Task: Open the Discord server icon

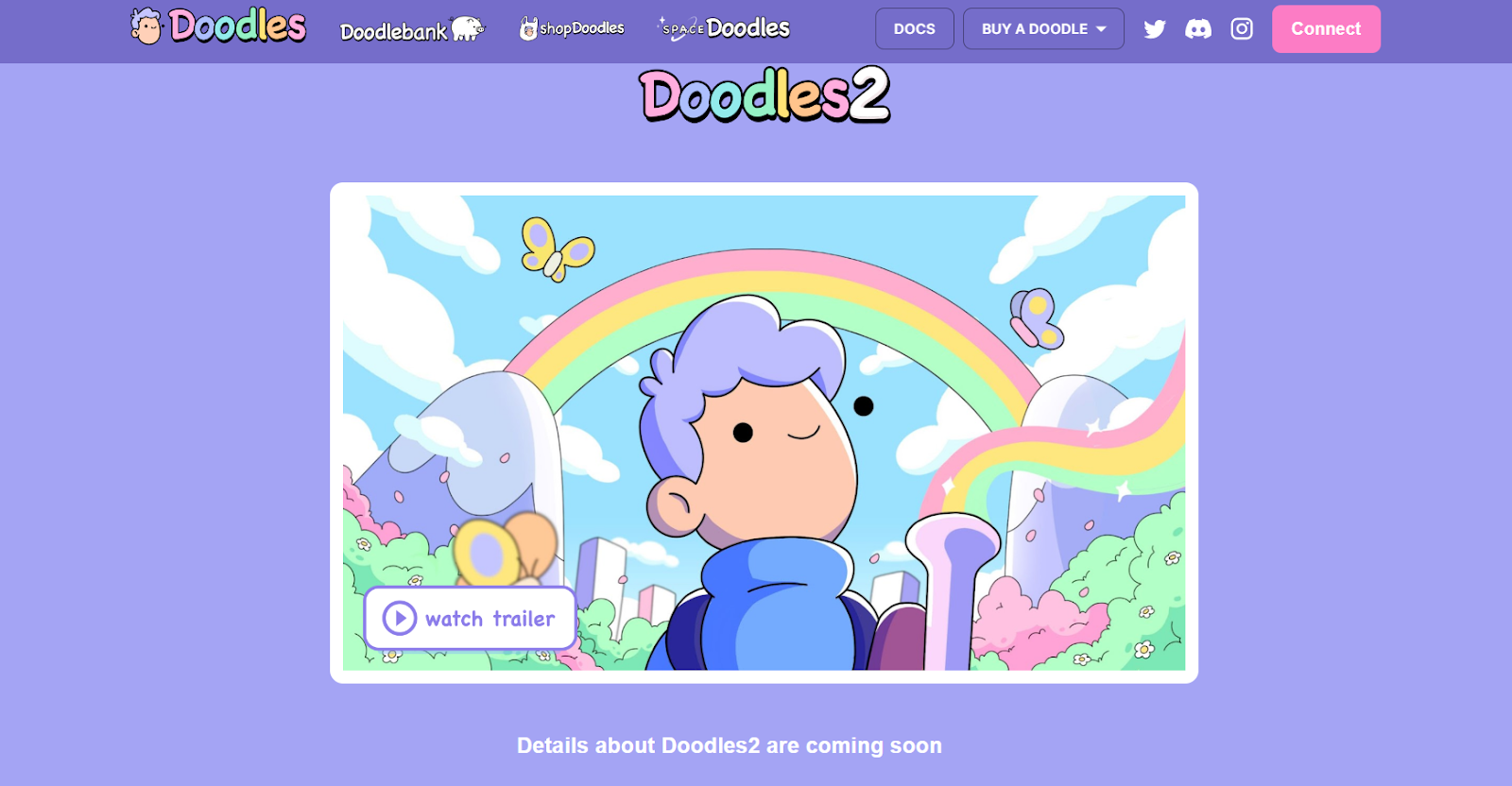Action: (x=1198, y=29)
